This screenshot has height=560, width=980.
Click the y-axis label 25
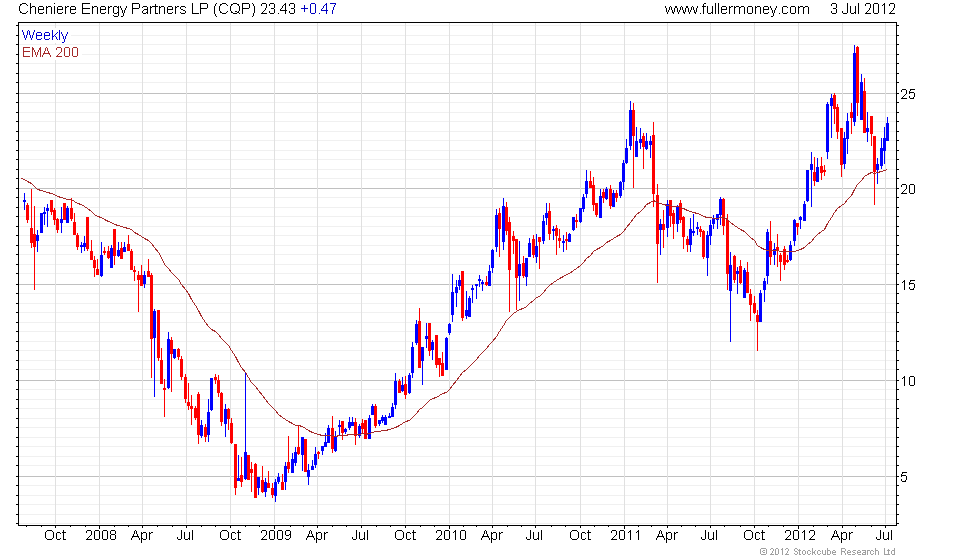[908, 94]
